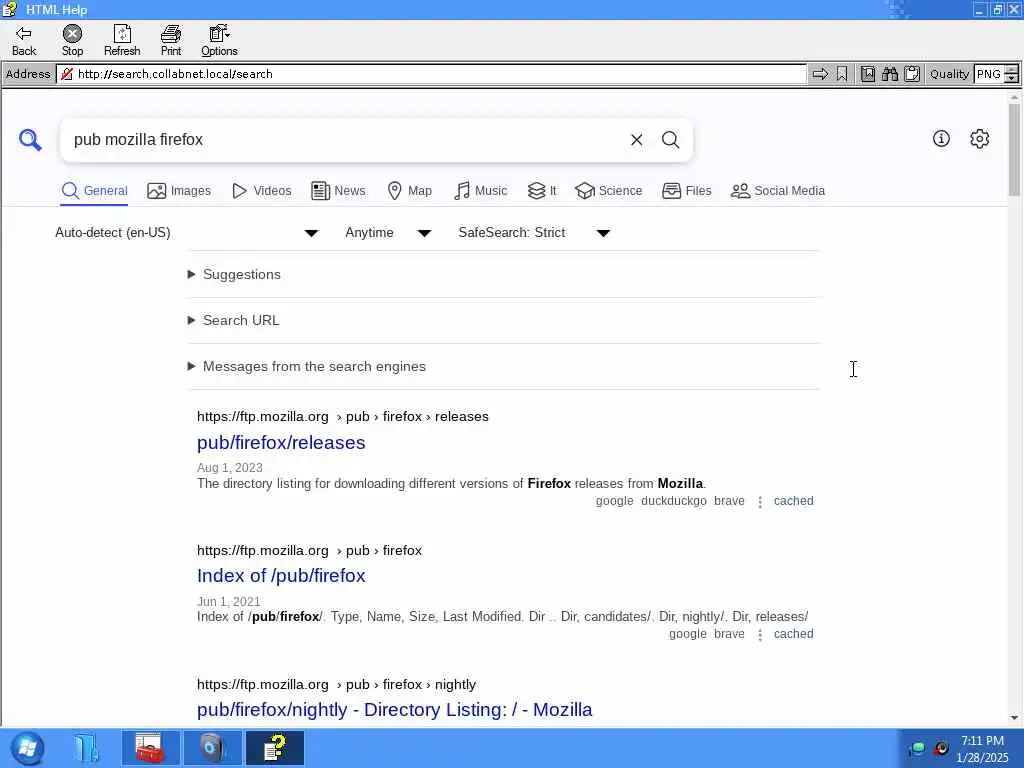Screen dimensions: 1024x768
Task: Open preferences via the gear icon
Action: tap(980, 138)
